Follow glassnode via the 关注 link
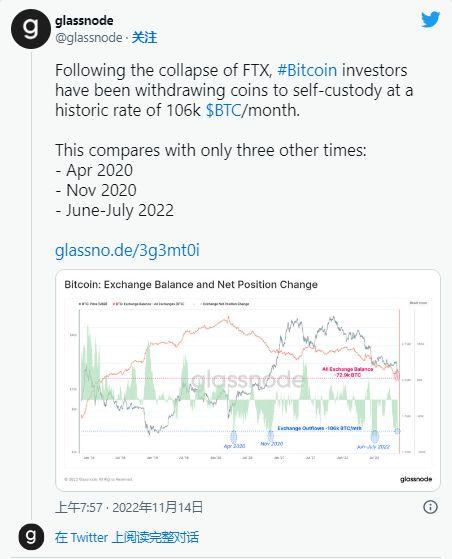This screenshot has width=452, height=559. click(x=144, y=37)
